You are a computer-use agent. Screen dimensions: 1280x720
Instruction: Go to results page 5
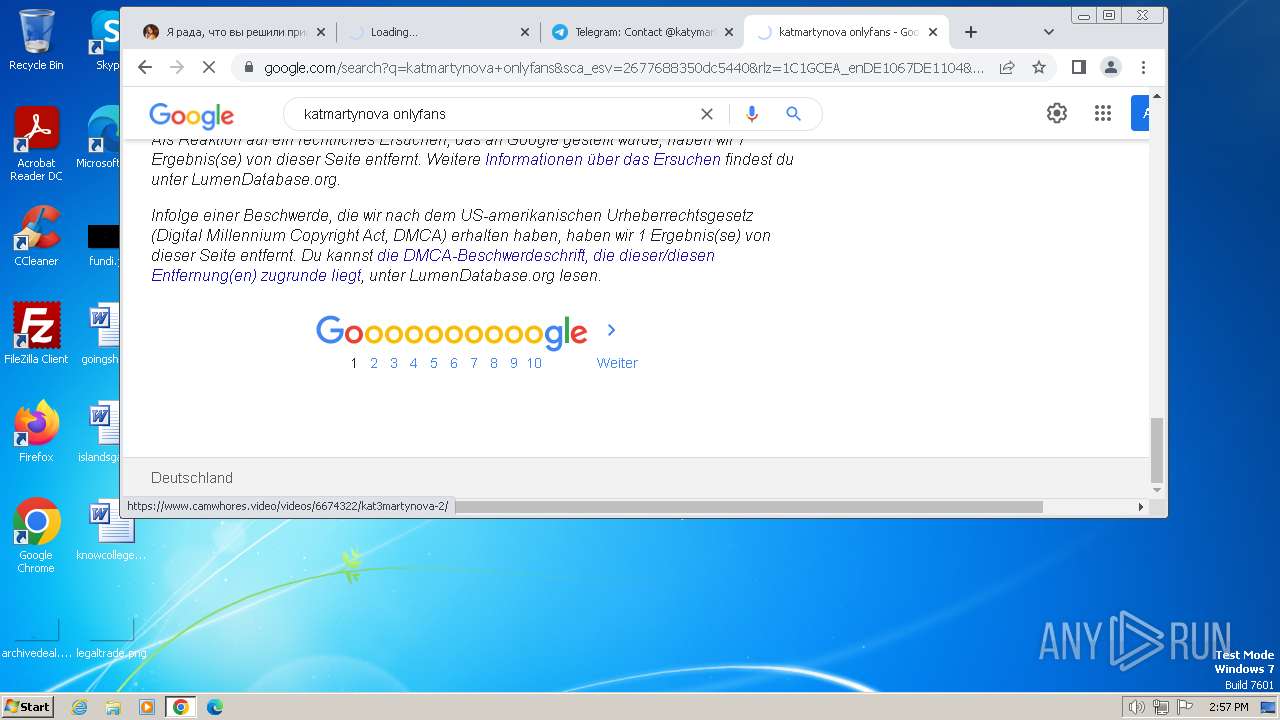[x=434, y=363]
